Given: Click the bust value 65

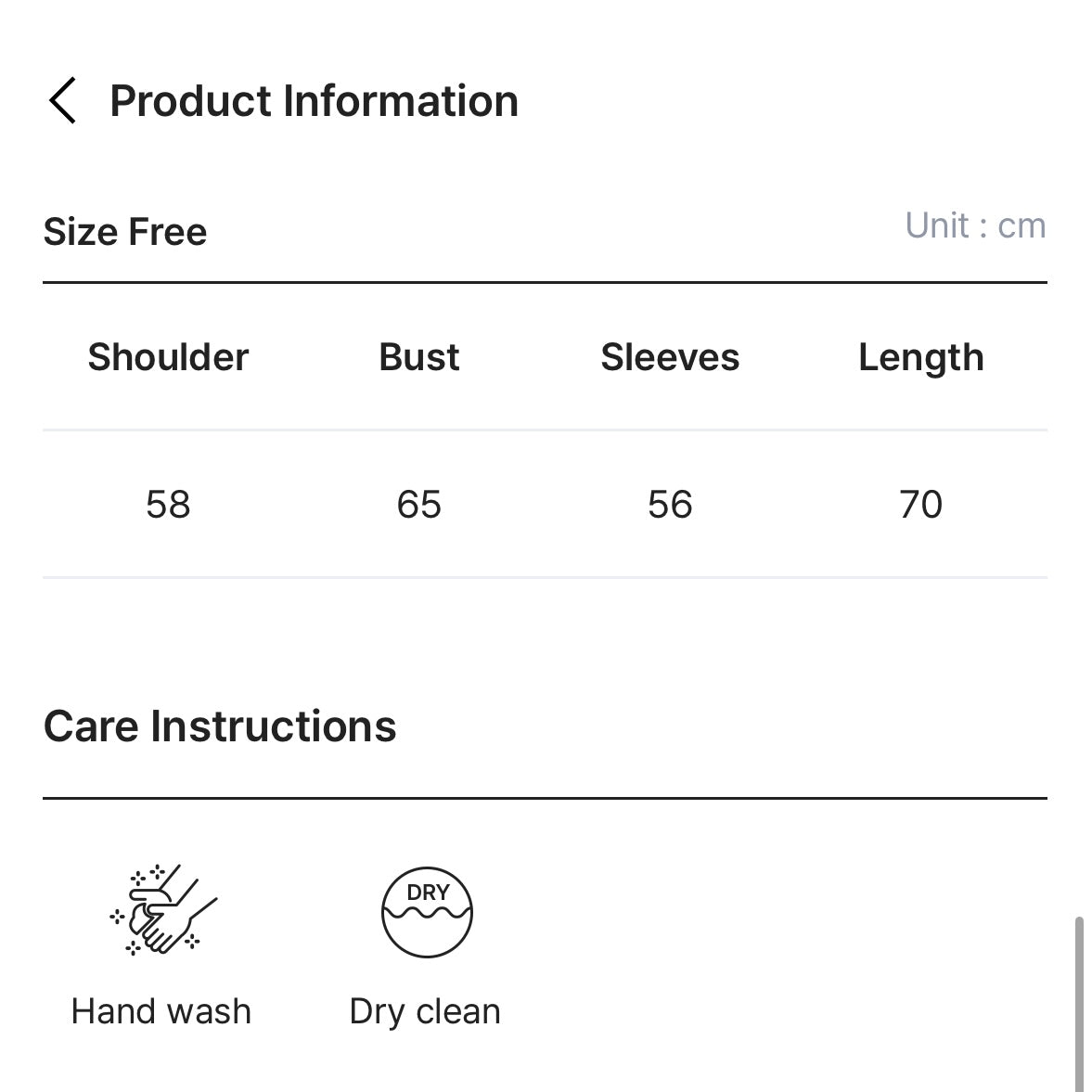Looking at the screenshot, I should pos(418,505).
